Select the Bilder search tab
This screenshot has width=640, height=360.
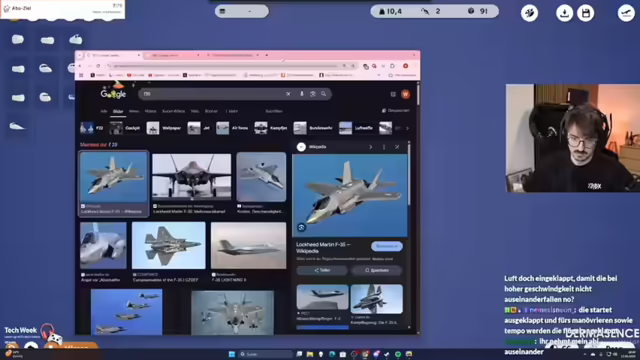click(x=118, y=111)
